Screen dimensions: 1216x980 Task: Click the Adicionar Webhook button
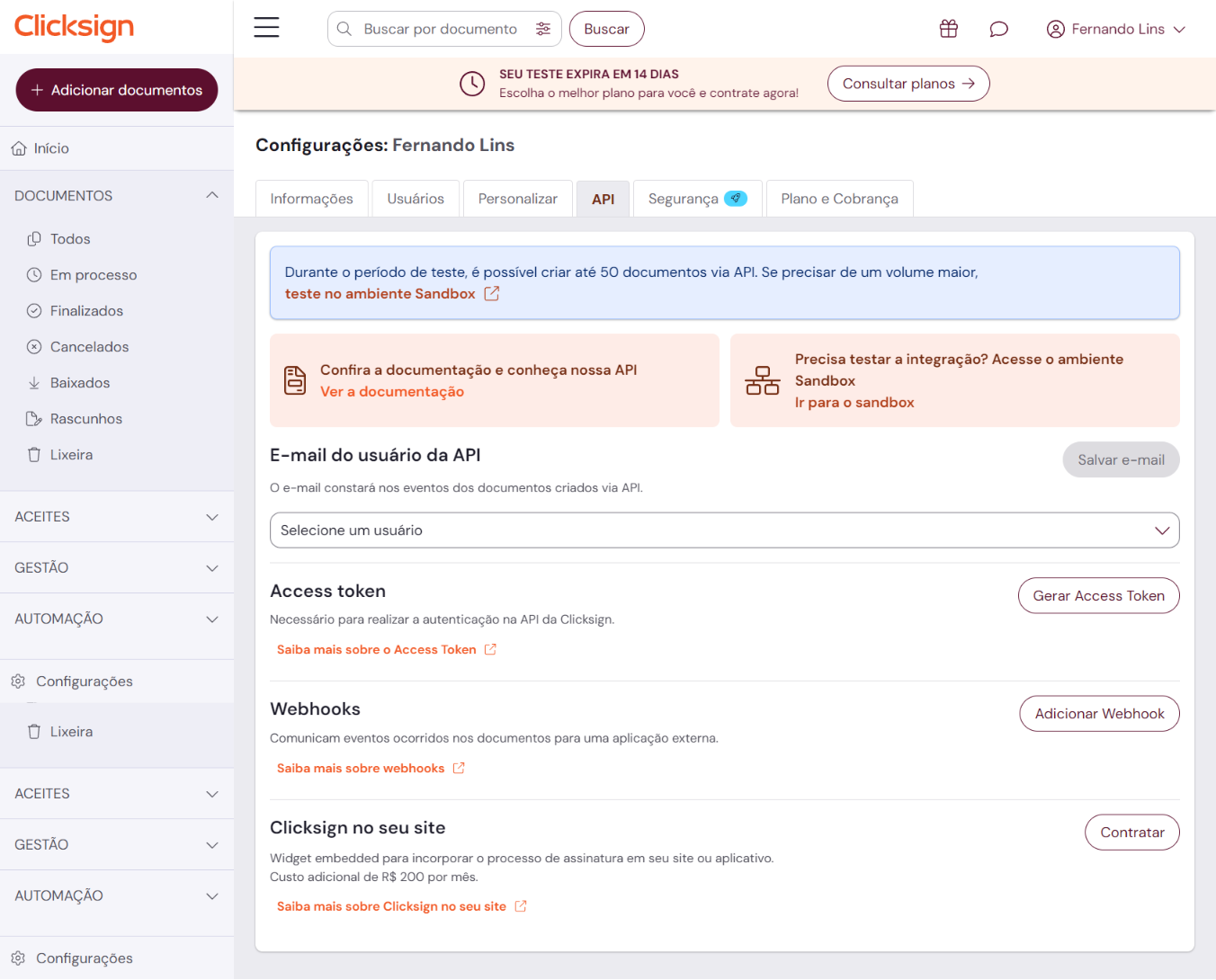coord(1099,714)
